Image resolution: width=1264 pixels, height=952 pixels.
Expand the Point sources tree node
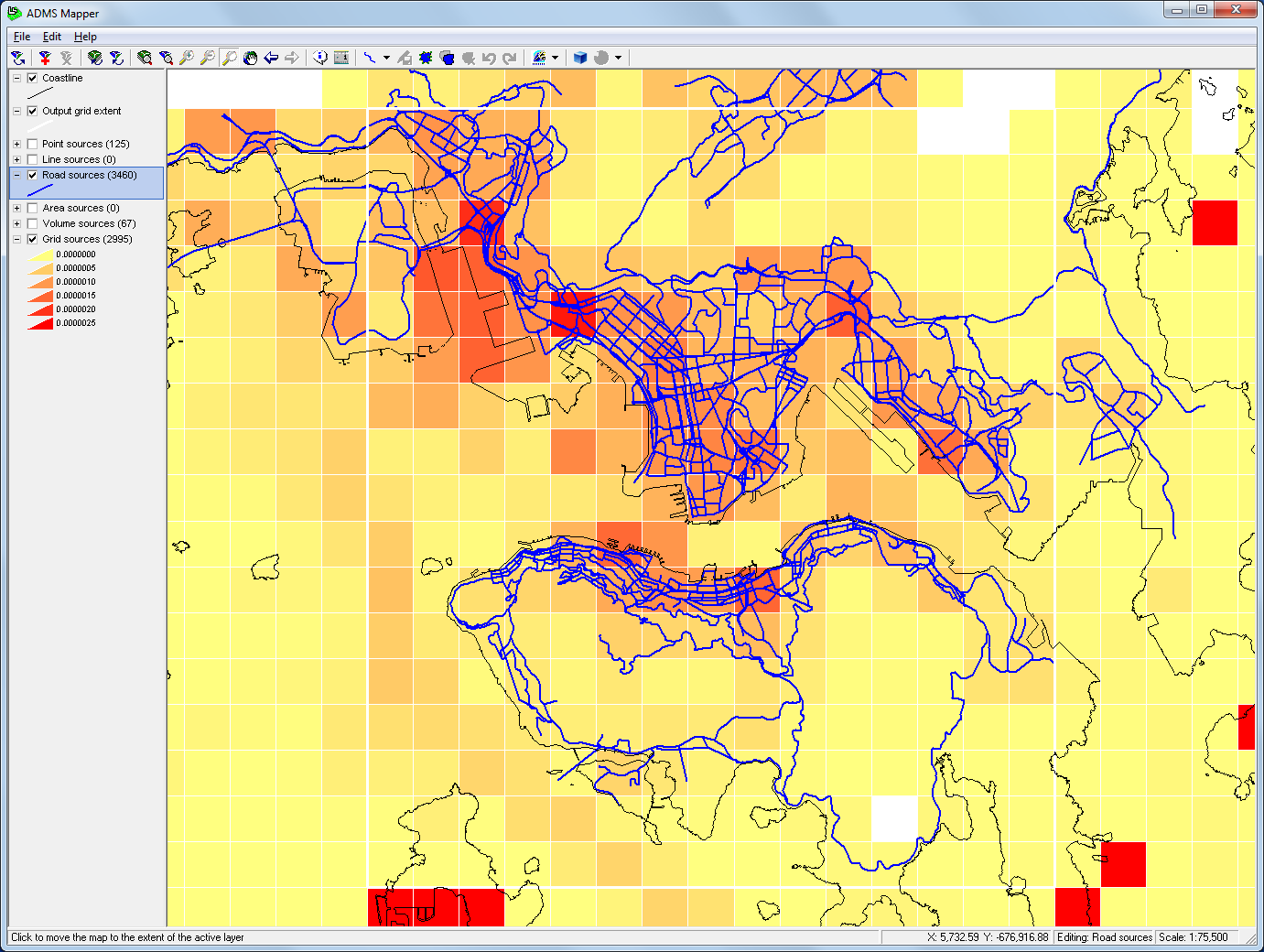click(16, 144)
